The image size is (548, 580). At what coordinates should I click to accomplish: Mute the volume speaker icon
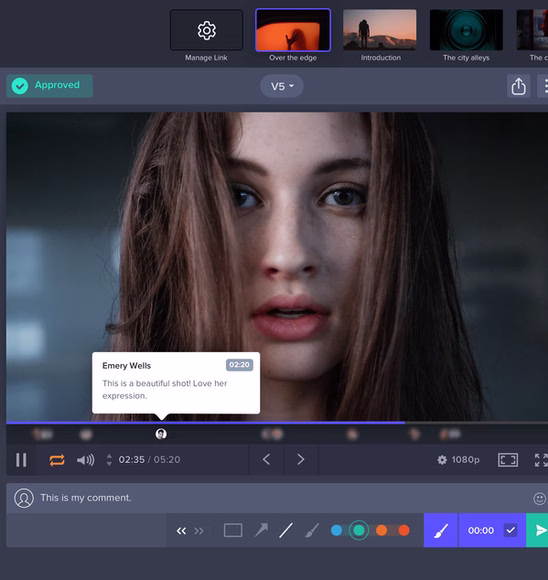(85, 460)
